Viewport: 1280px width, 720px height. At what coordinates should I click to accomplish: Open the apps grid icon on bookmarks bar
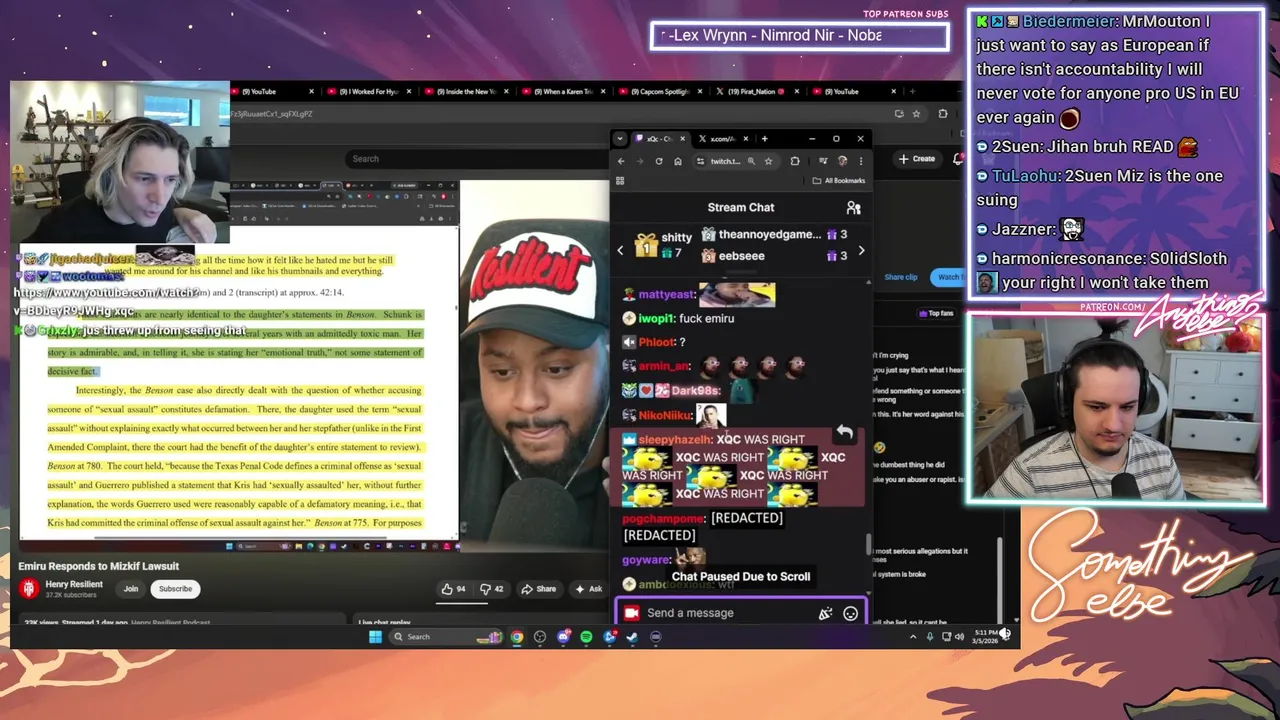click(620, 181)
